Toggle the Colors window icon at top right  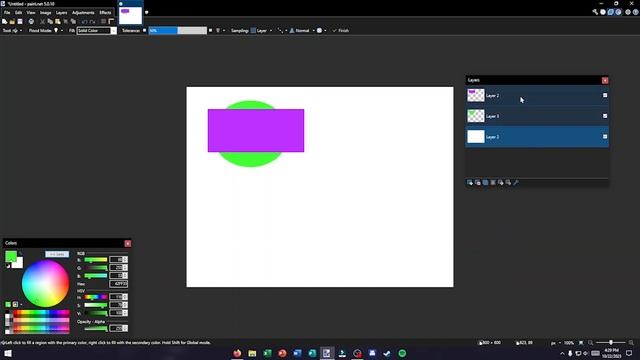(x=618, y=12)
